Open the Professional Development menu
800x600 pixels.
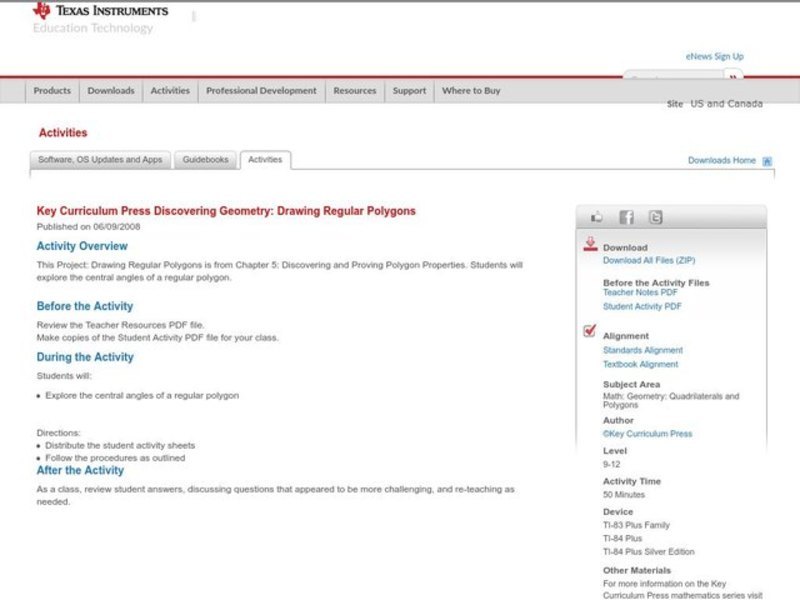[x=261, y=91]
